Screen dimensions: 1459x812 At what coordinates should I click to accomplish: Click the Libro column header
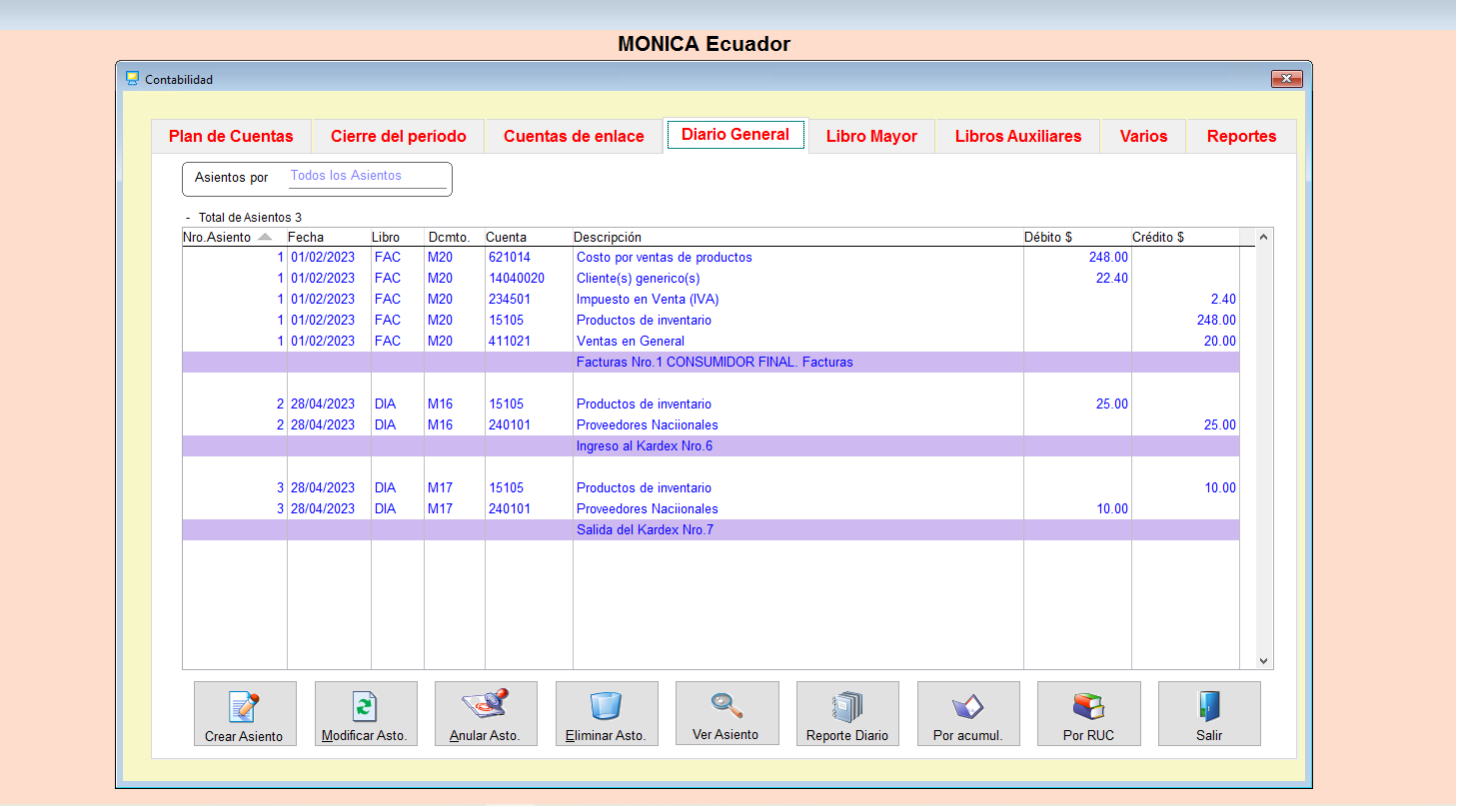[x=398, y=238]
